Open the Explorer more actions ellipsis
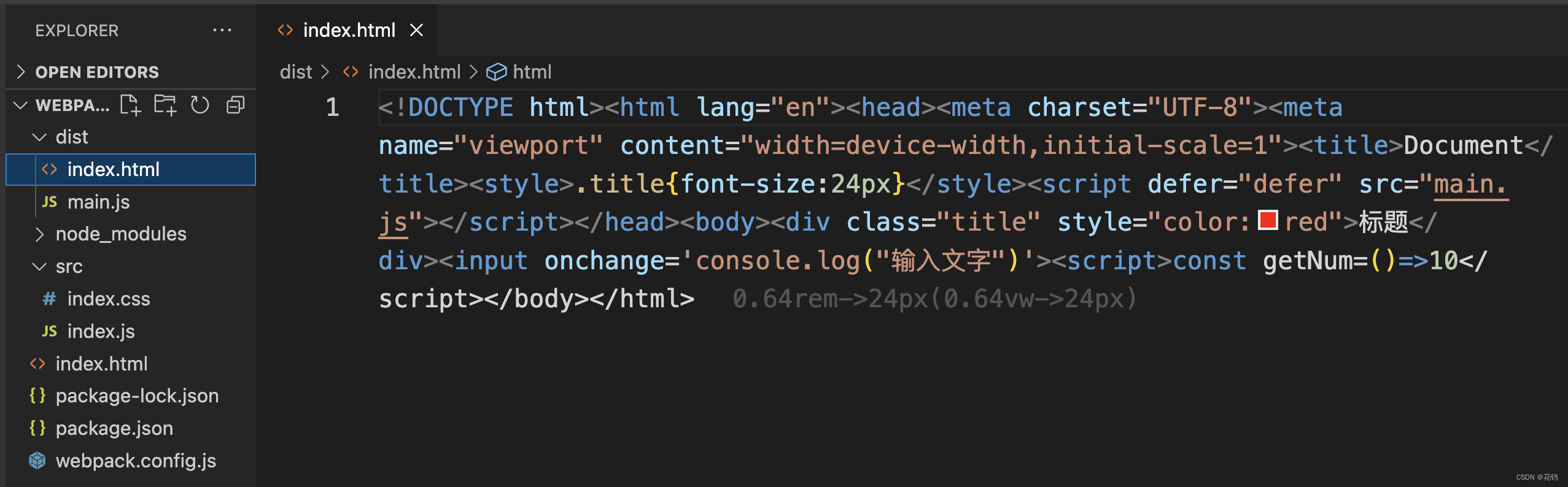 point(222,30)
